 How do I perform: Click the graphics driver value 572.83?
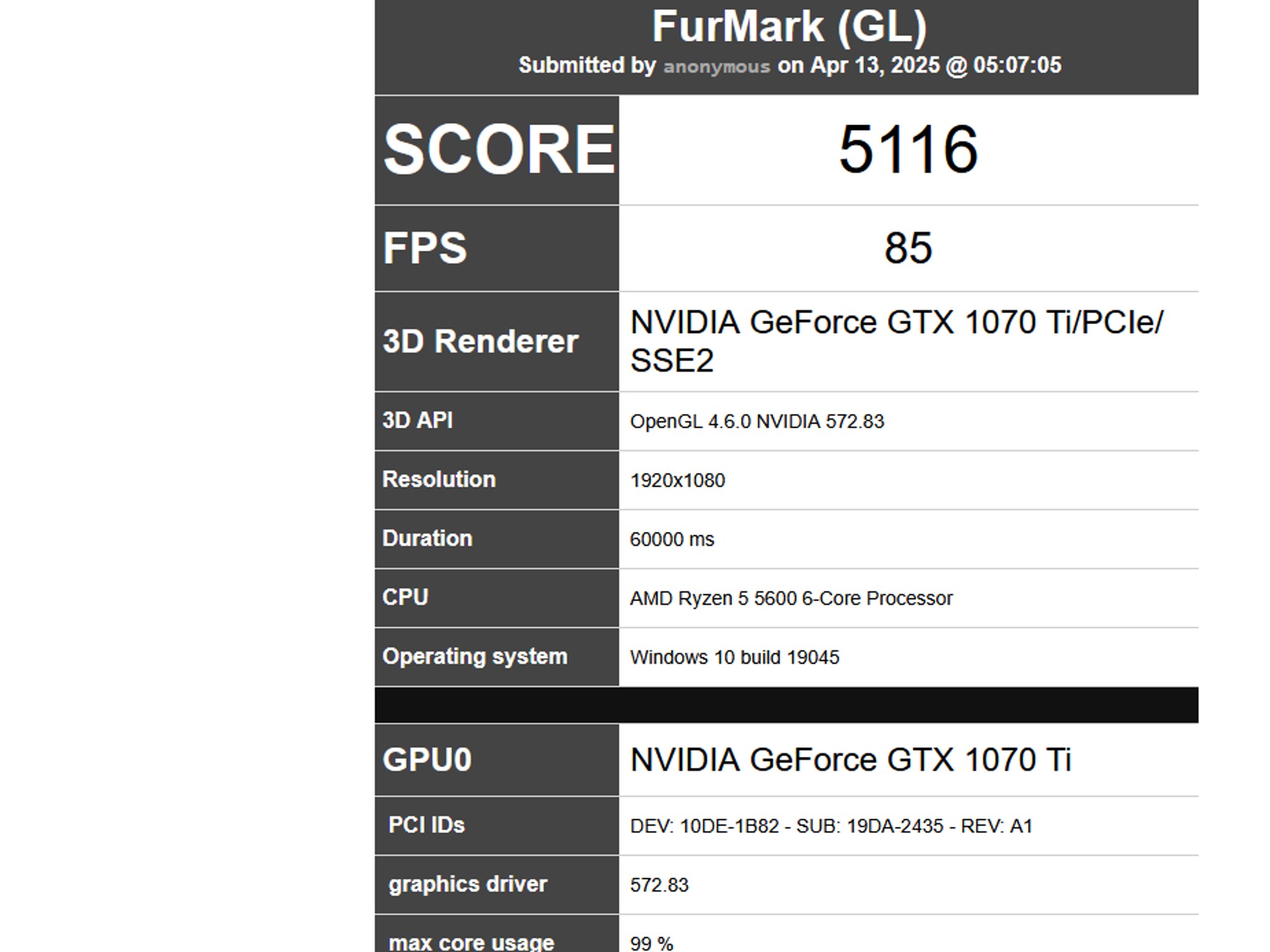(659, 885)
